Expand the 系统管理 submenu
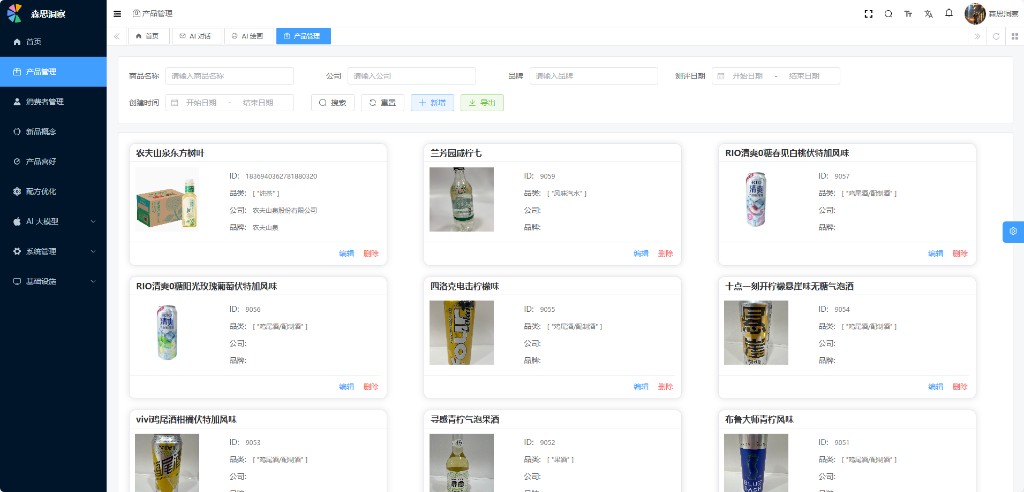 tap(53, 252)
